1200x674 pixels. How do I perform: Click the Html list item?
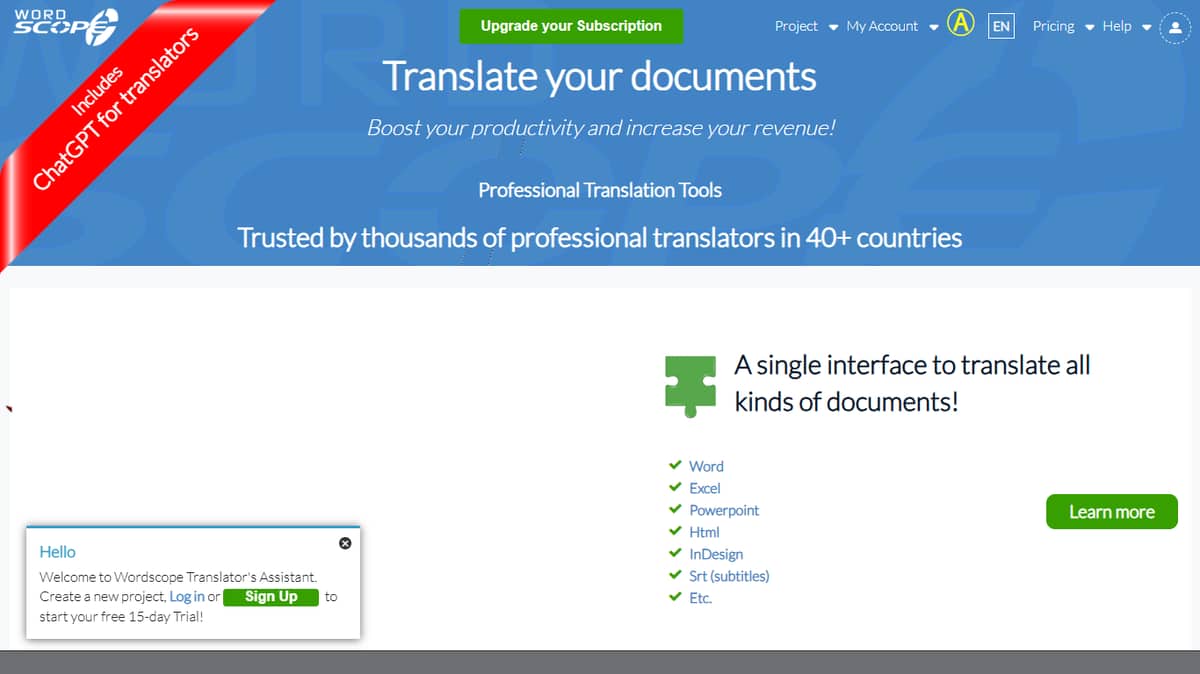click(x=704, y=532)
